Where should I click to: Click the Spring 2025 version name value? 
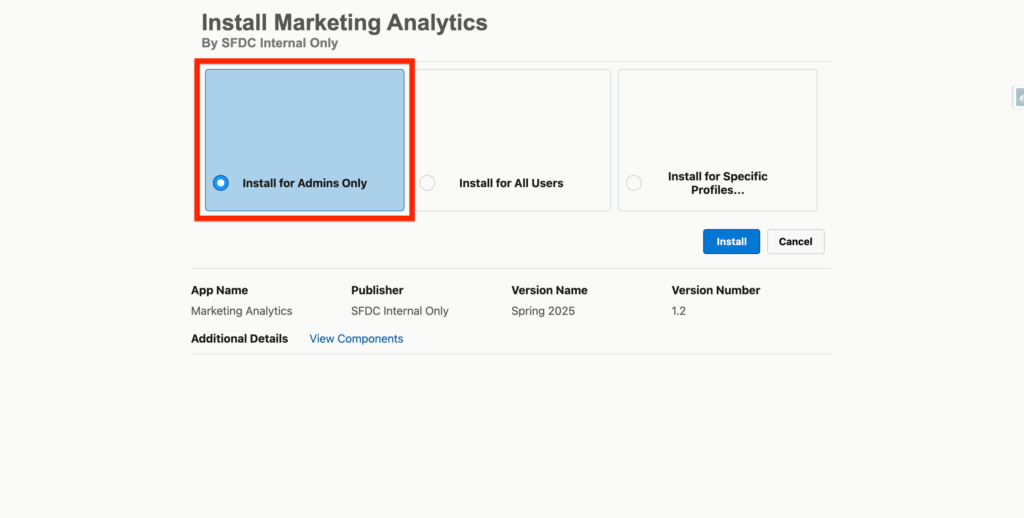coord(543,311)
